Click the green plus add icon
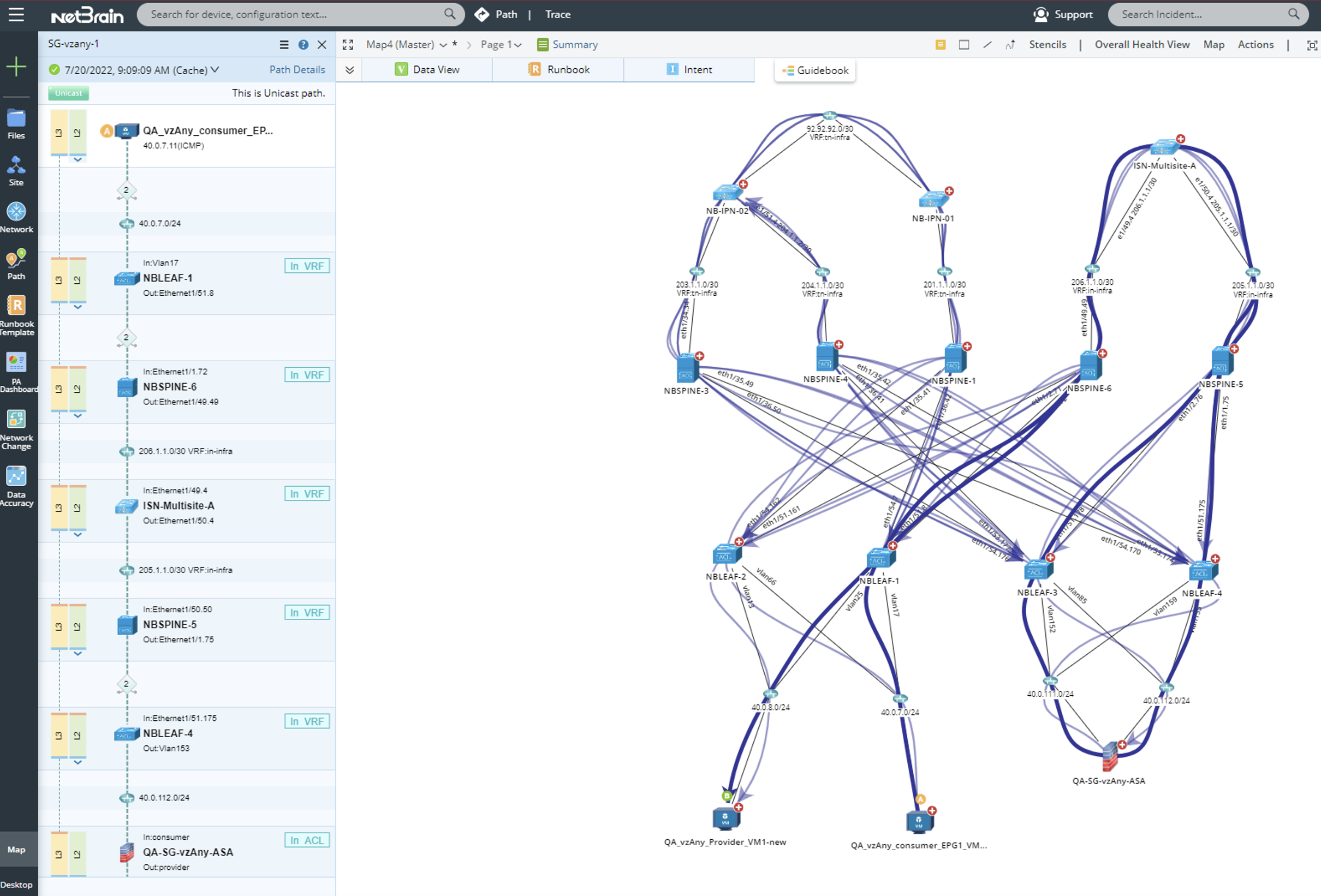The image size is (1321, 896). coord(16,67)
